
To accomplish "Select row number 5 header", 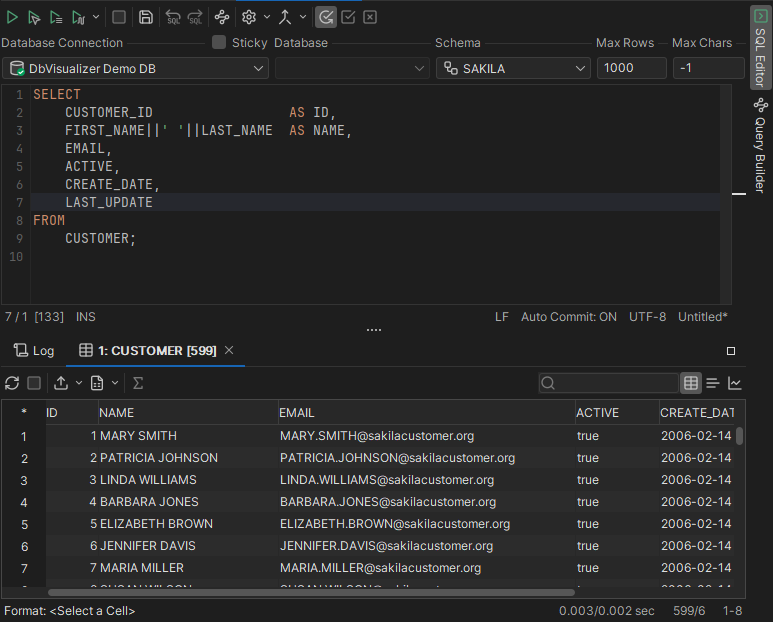I will tap(24, 524).
